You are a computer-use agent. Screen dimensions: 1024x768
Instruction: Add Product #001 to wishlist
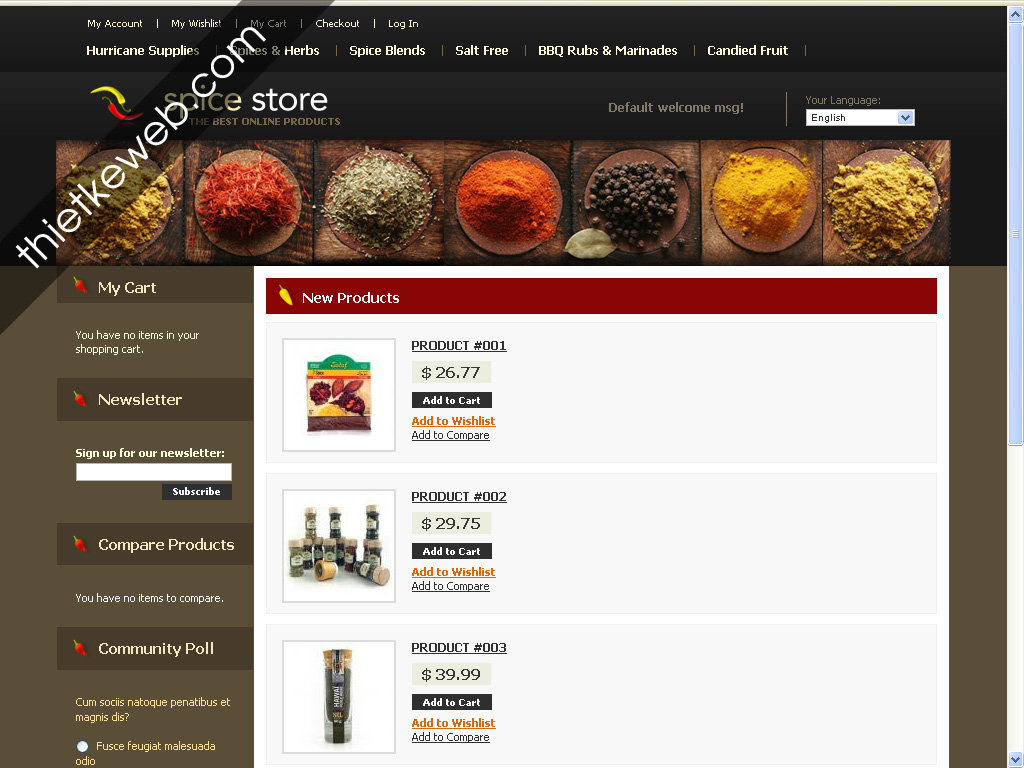click(x=453, y=421)
